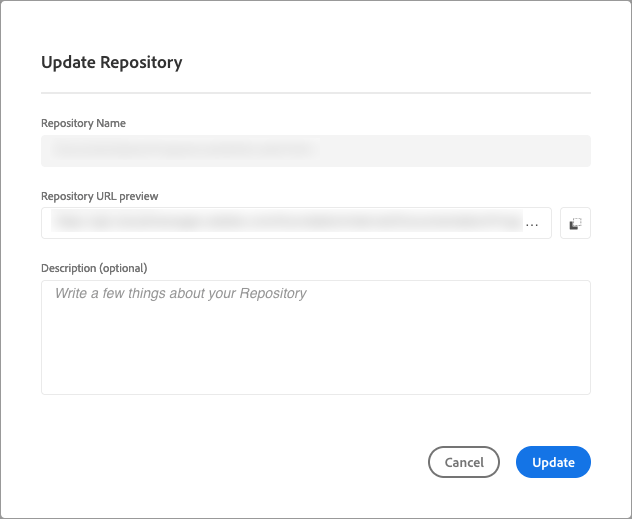This screenshot has height=519, width=632.
Task: Focus the Description text area
Action: [315, 337]
